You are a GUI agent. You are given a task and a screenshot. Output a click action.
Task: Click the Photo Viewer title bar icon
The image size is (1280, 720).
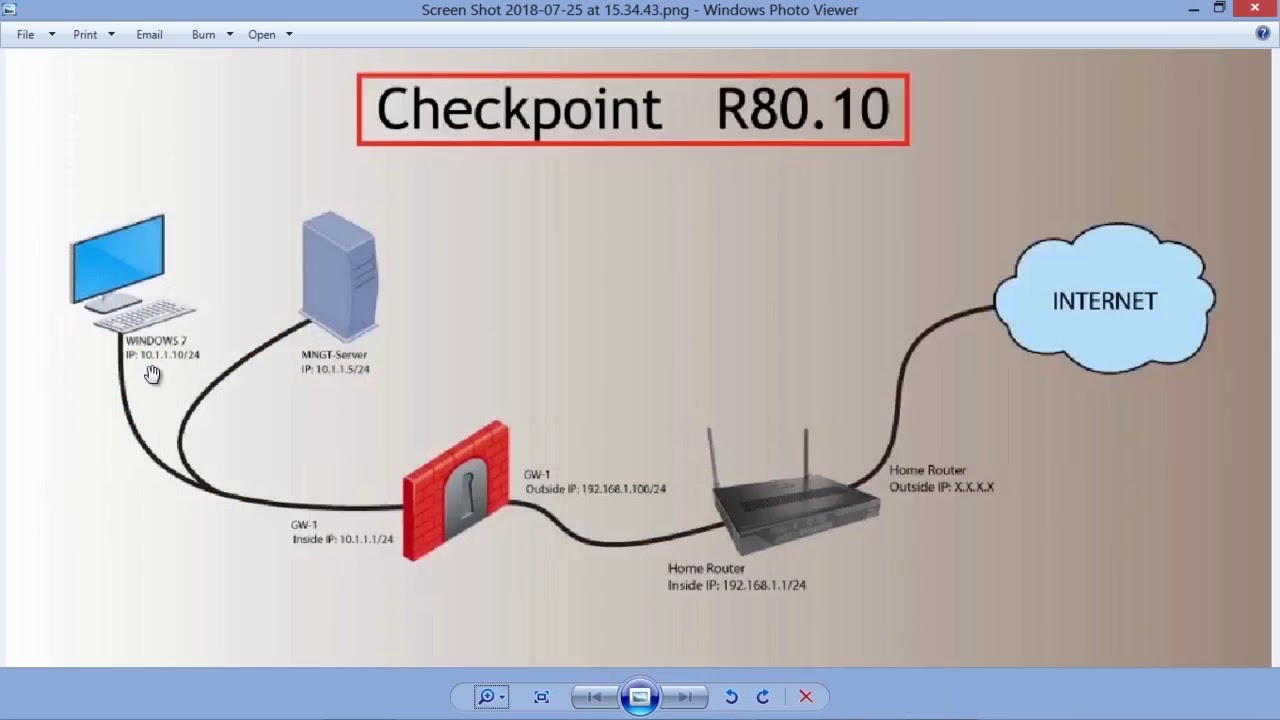(x=10, y=10)
